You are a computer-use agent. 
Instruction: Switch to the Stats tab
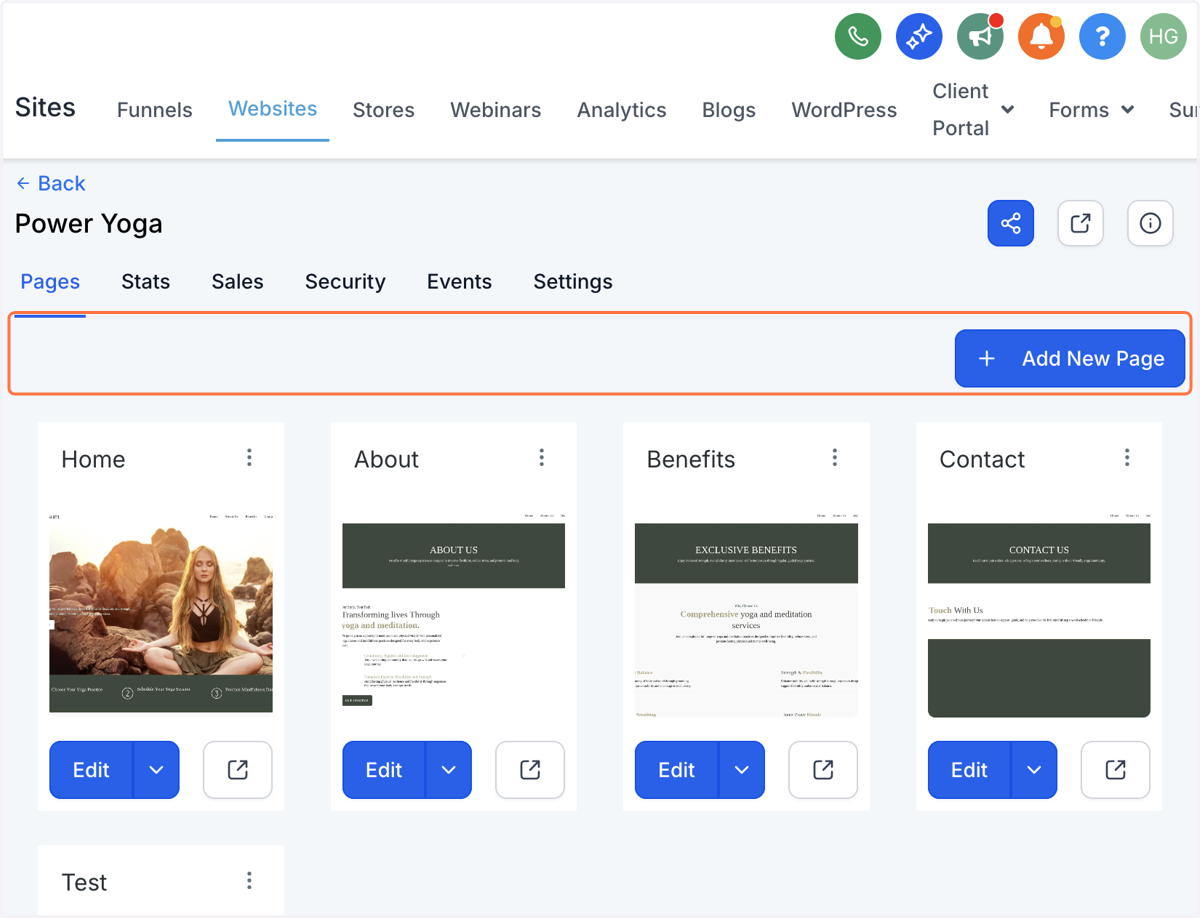click(146, 282)
